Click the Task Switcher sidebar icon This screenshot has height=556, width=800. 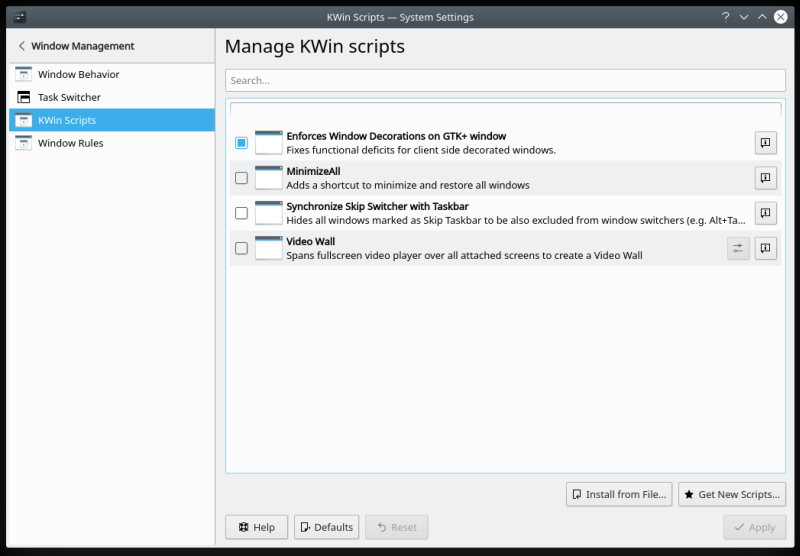(x=23, y=97)
